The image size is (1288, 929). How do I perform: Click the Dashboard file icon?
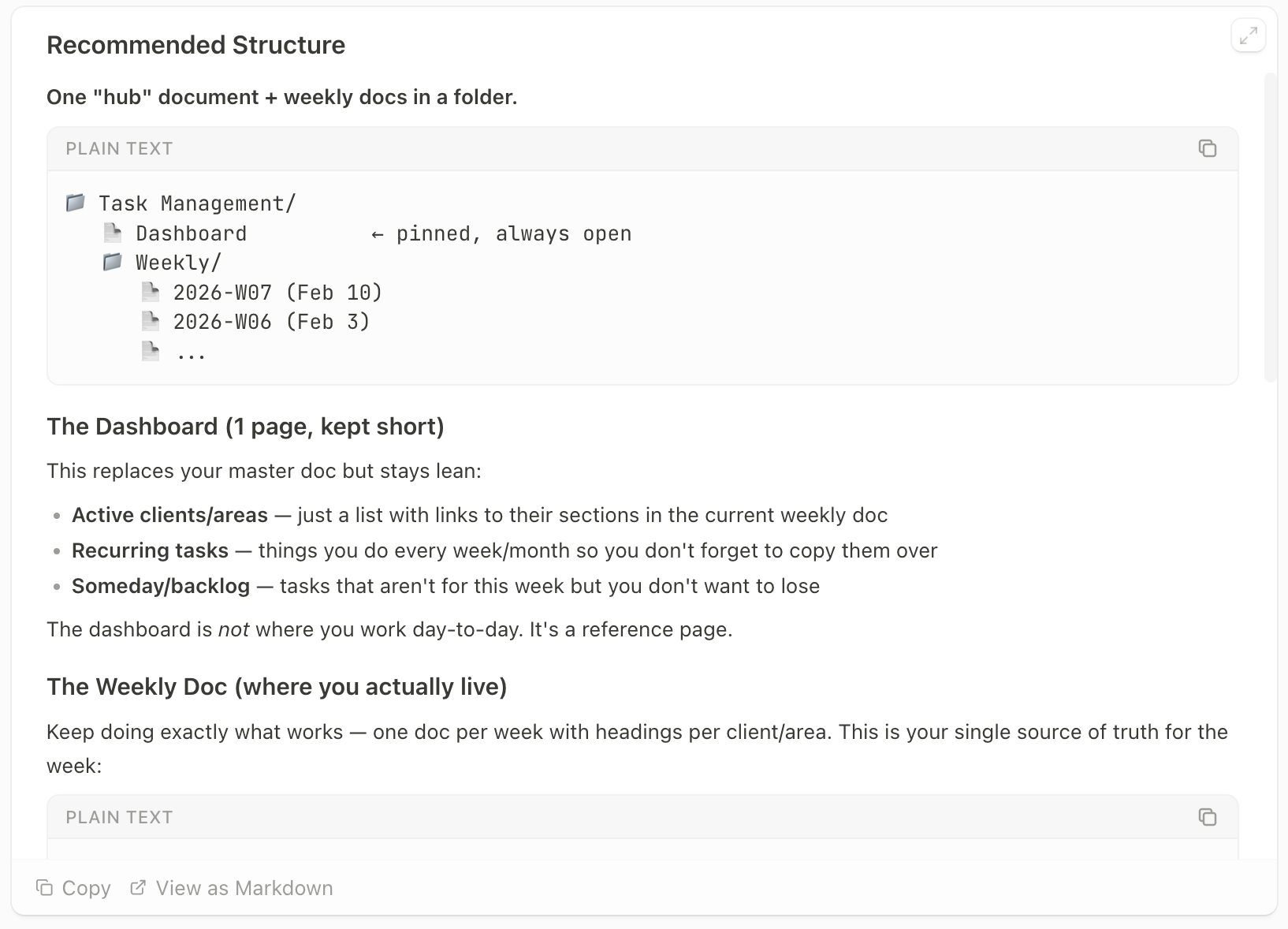[113, 233]
